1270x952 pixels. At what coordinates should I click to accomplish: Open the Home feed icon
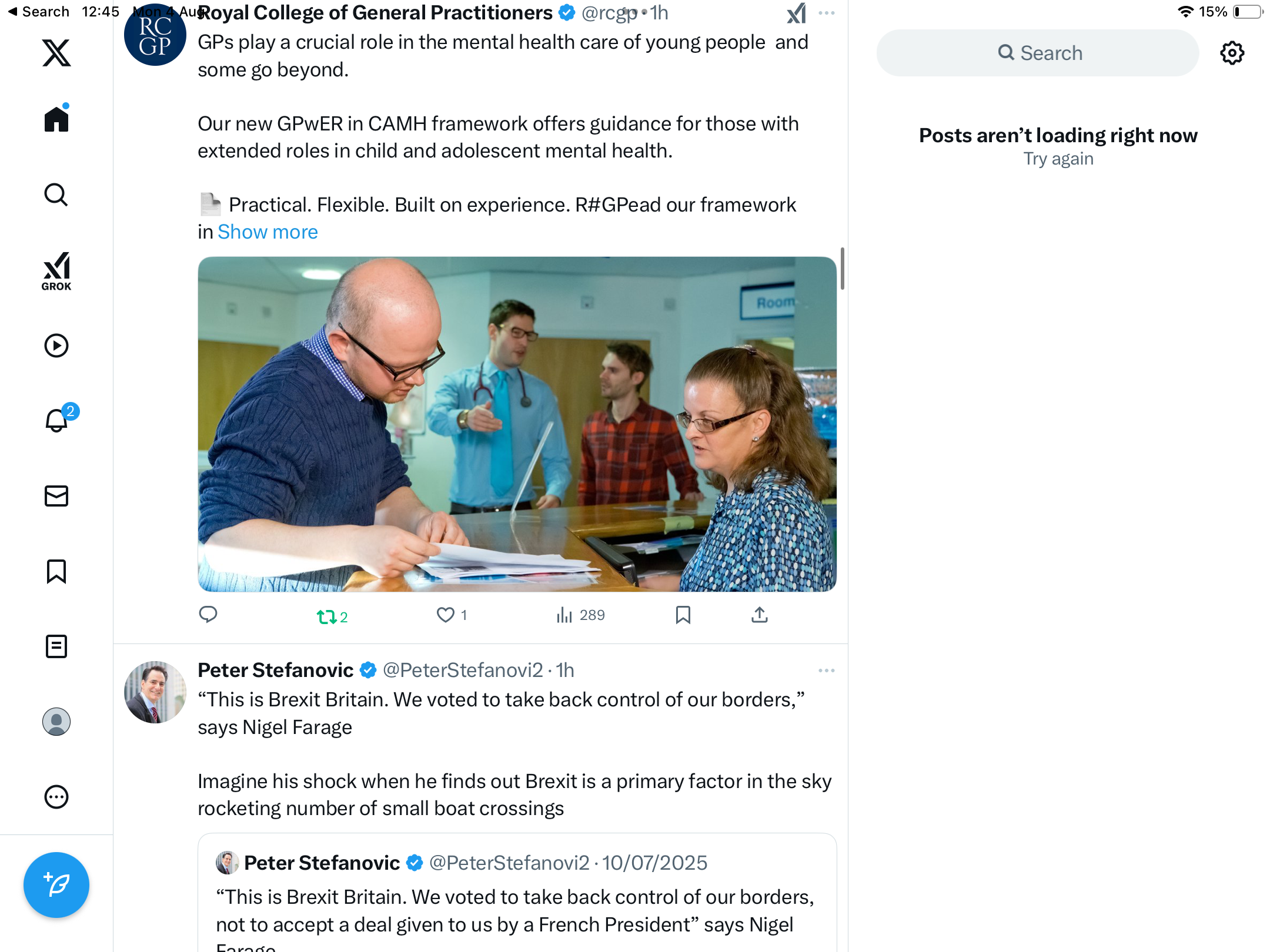point(56,119)
